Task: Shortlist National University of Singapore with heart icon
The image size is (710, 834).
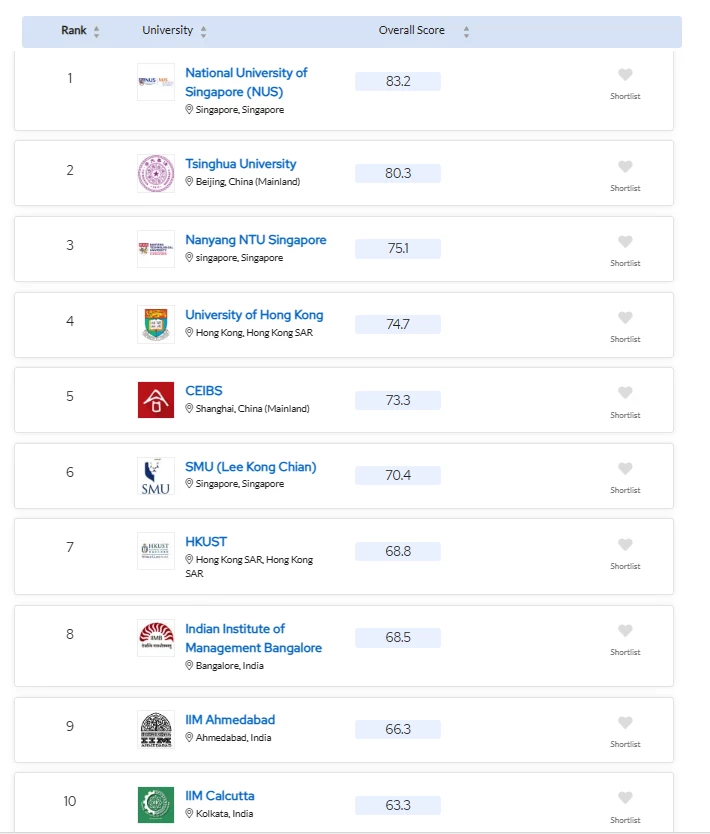Action: [x=625, y=74]
